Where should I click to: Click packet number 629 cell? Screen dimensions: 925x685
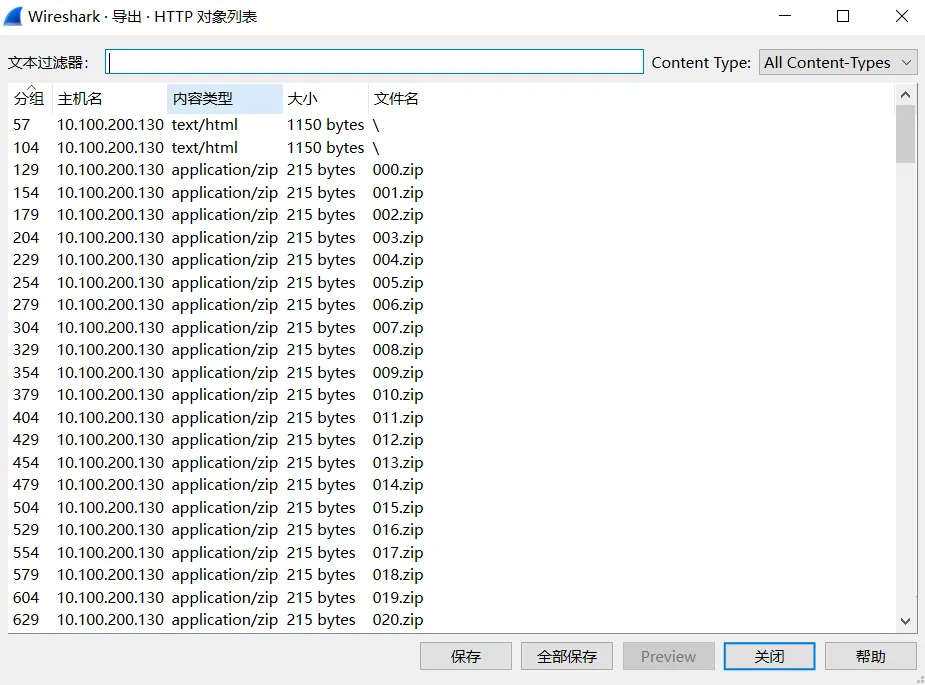tap(26, 620)
